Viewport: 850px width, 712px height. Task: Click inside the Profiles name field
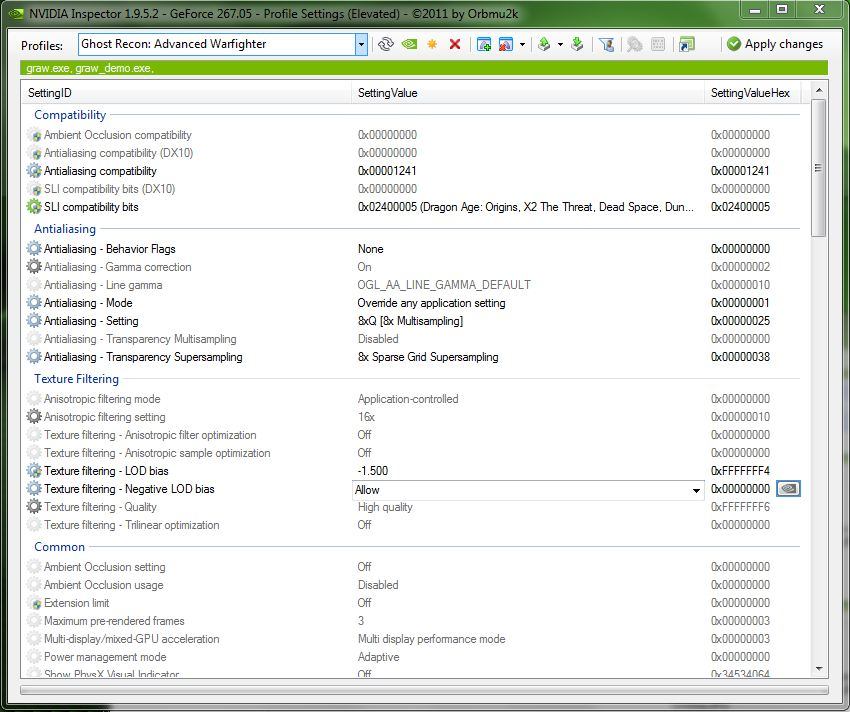click(x=217, y=44)
